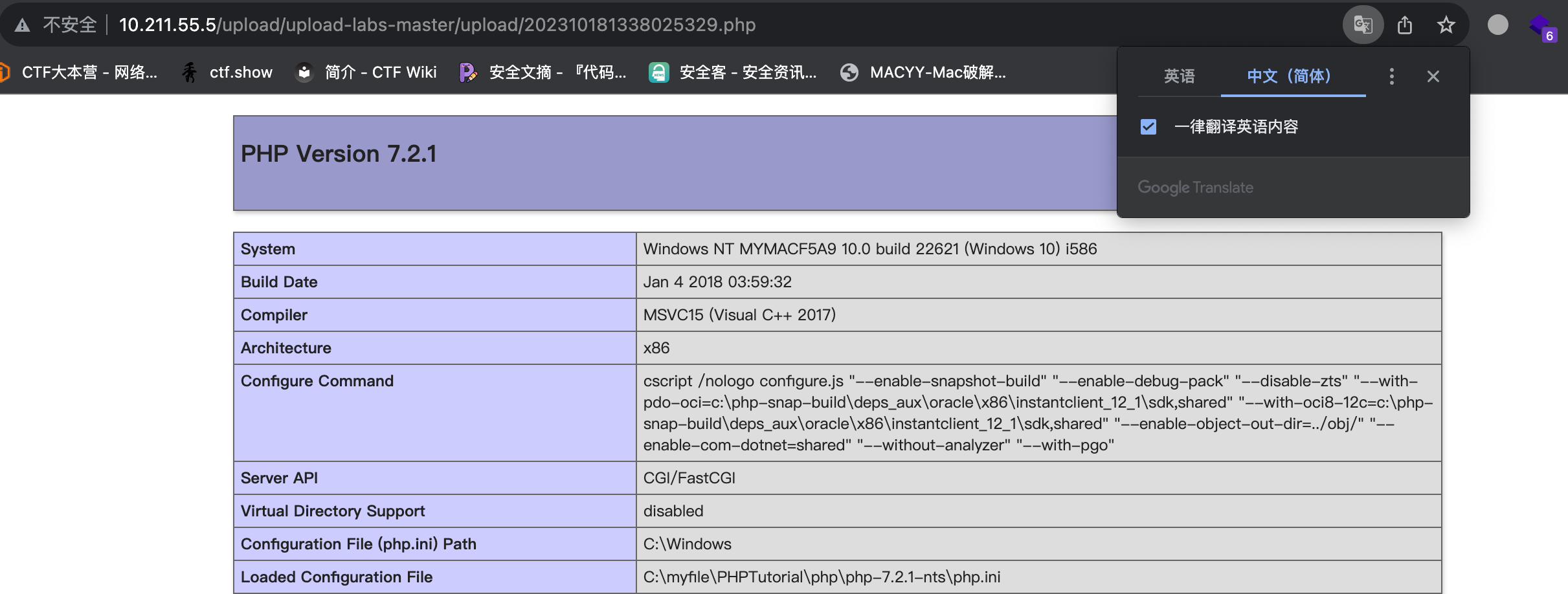Click the ctf.show bookmark favicon

pyautogui.click(x=189, y=72)
